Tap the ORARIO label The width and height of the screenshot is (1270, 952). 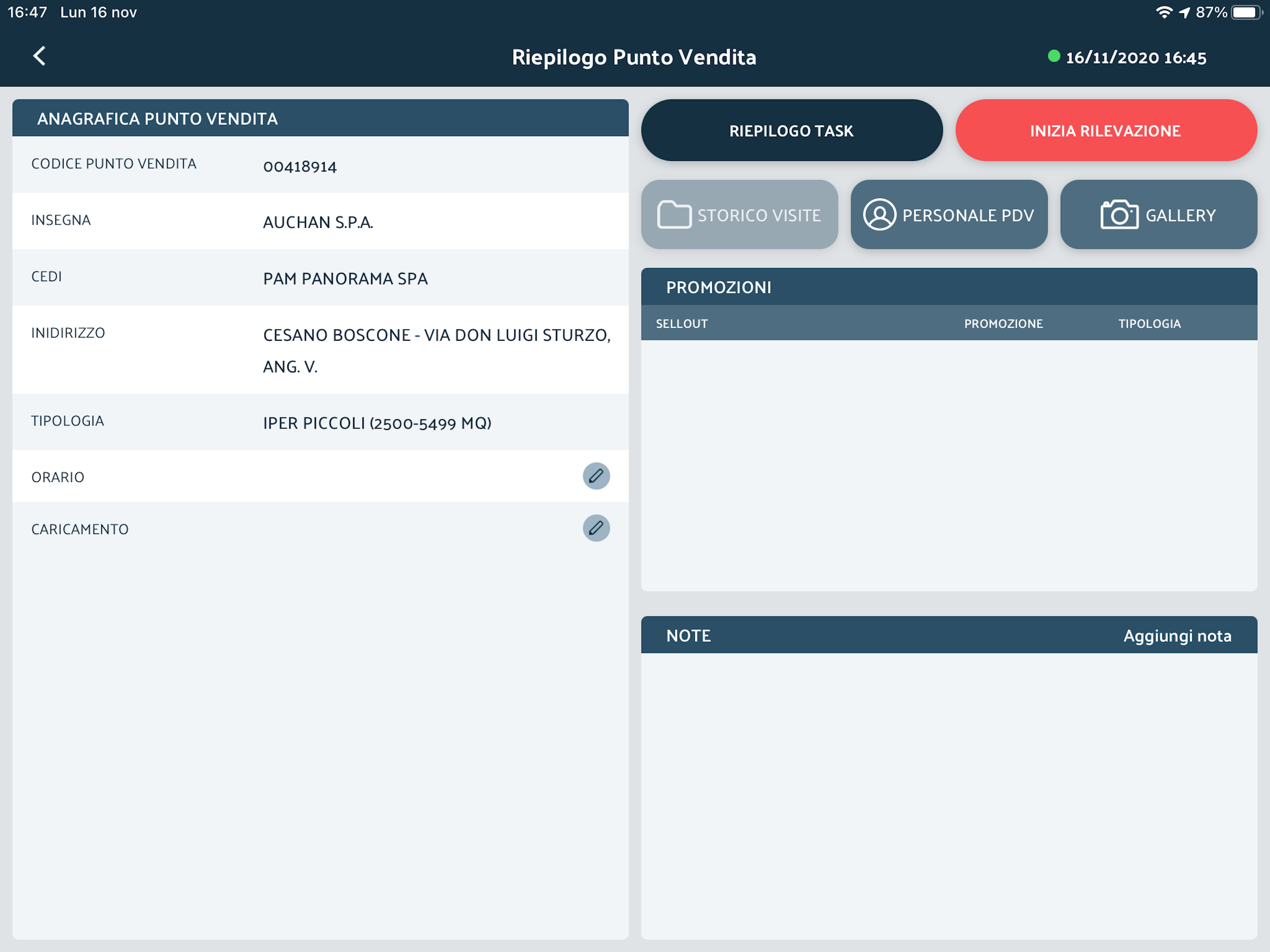coord(58,477)
